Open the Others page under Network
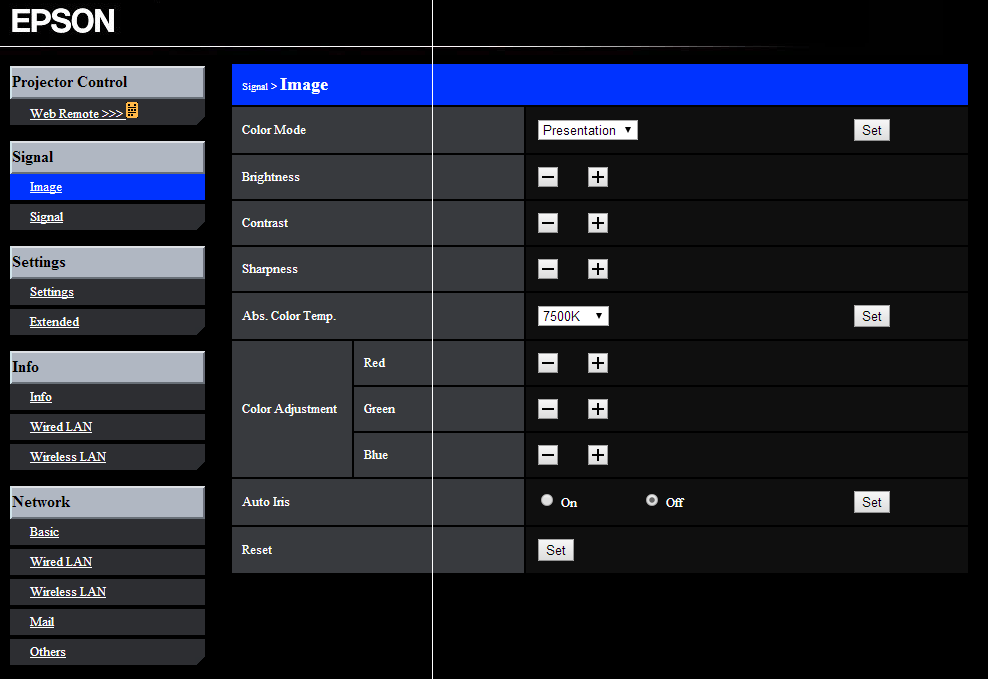Screen dimensions: 988x679 (x=47, y=651)
